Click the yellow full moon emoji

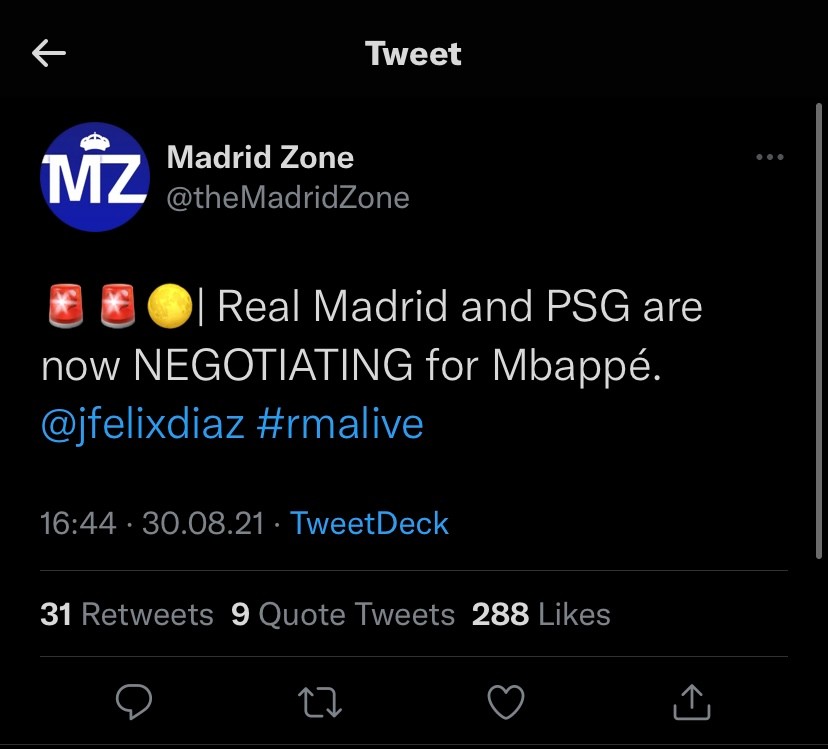click(167, 308)
